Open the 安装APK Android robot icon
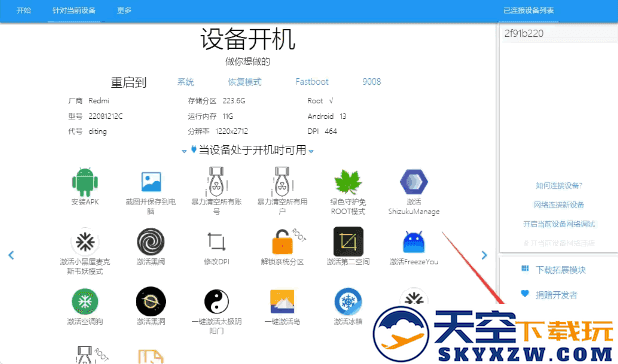Screen dimensions: 618x364 (x=85, y=182)
